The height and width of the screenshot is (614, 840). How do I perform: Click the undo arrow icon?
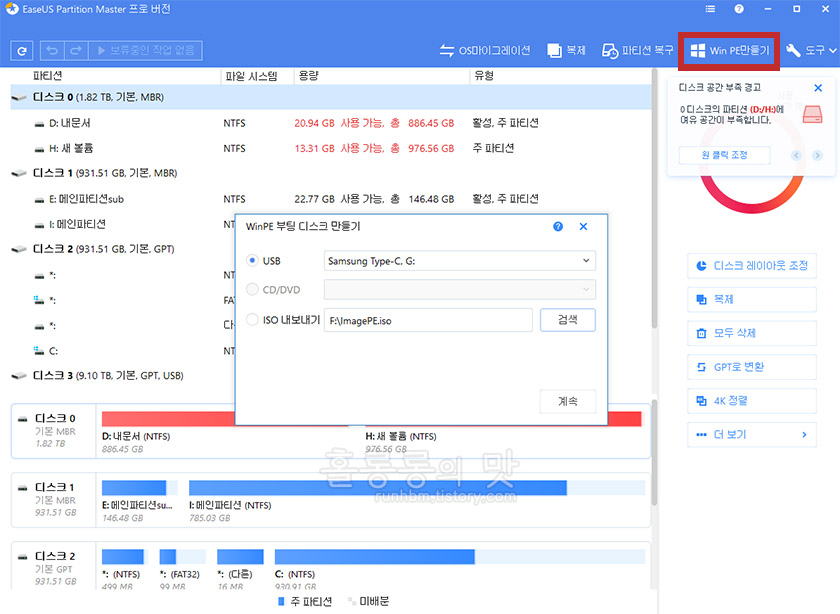52,50
